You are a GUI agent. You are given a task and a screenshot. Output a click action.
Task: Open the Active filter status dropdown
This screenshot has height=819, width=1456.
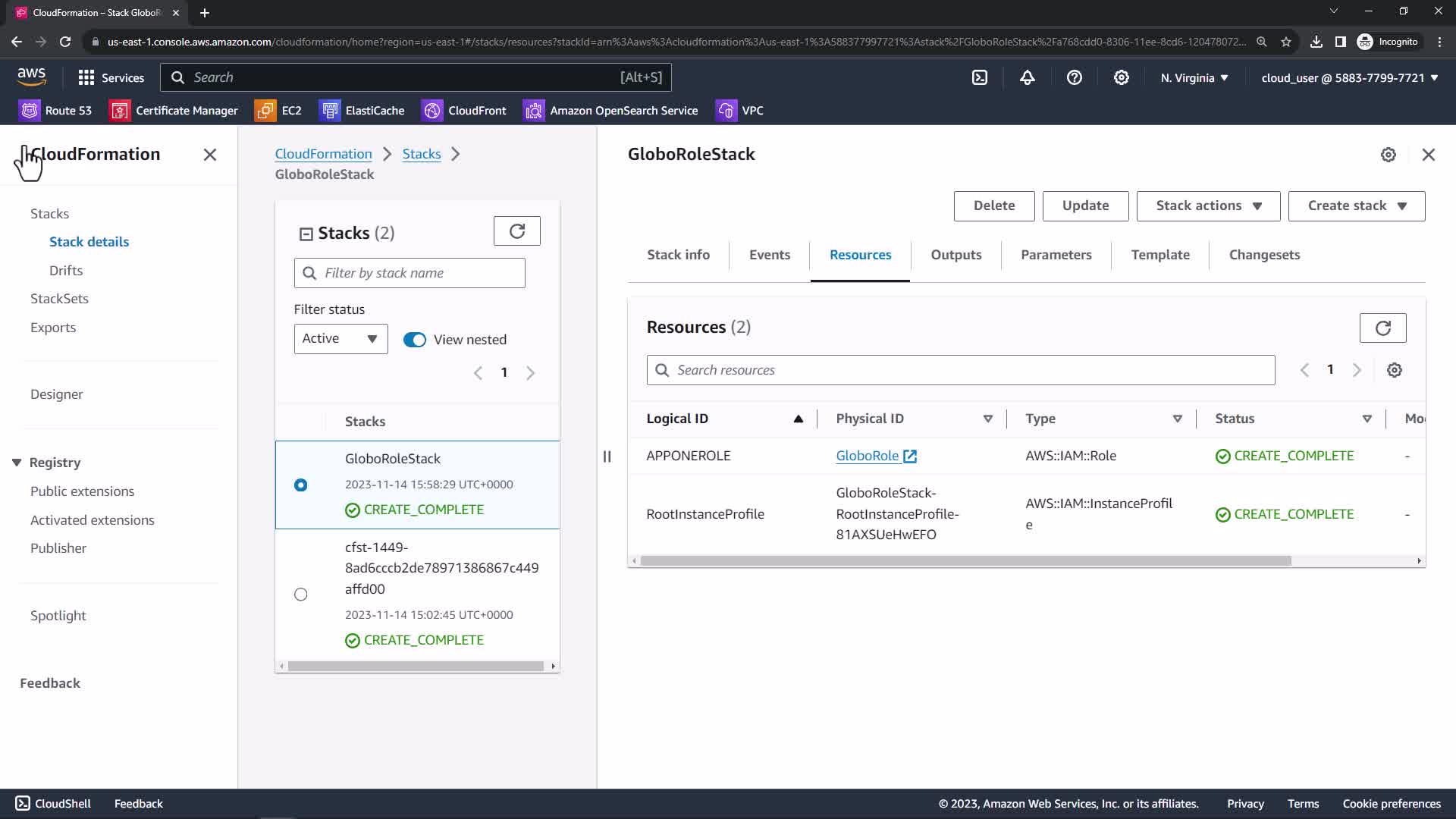(x=340, y=339)
